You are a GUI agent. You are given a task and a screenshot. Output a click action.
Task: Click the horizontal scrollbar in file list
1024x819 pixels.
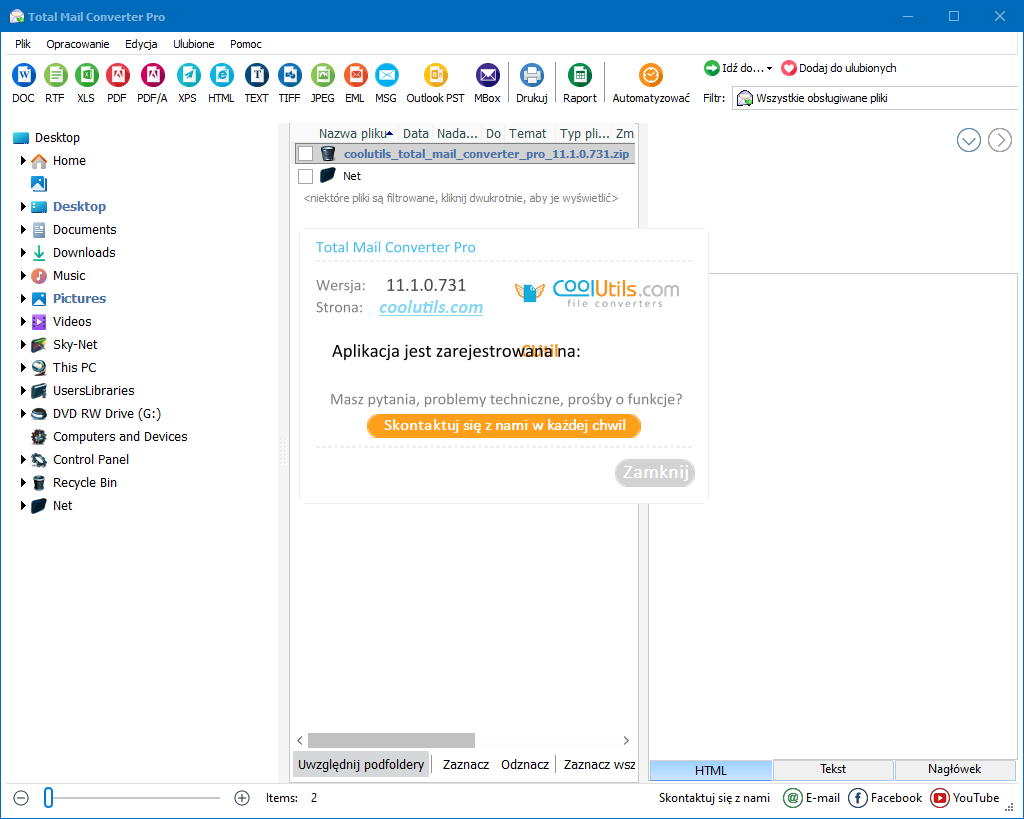pos(391,740)
